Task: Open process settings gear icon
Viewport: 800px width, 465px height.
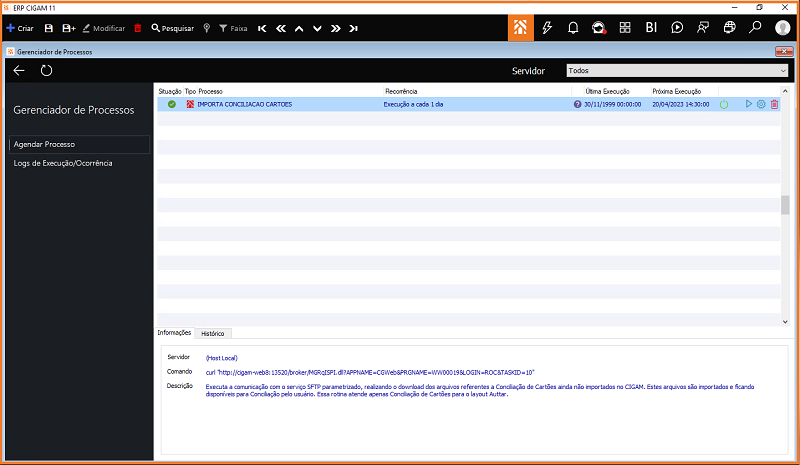Action: (x=761, y=104)
